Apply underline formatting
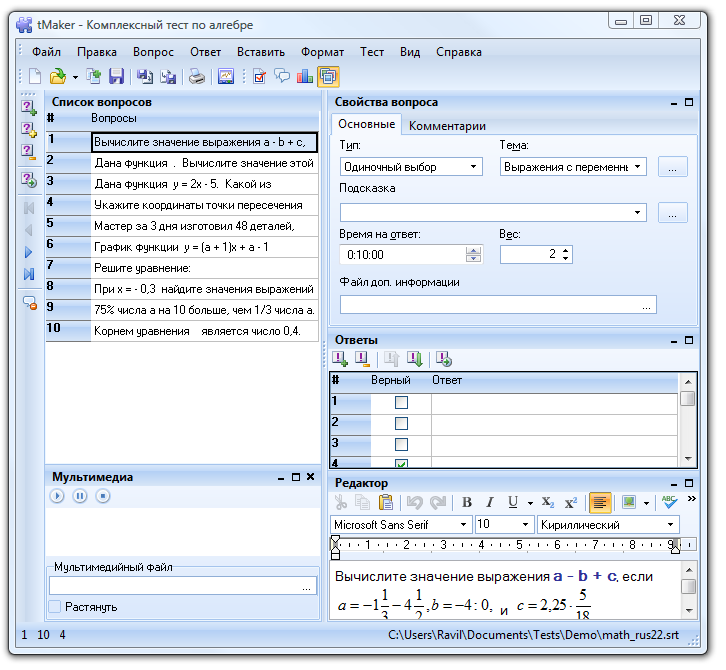Viewport: 726px width, 670px height. [513, 502]
